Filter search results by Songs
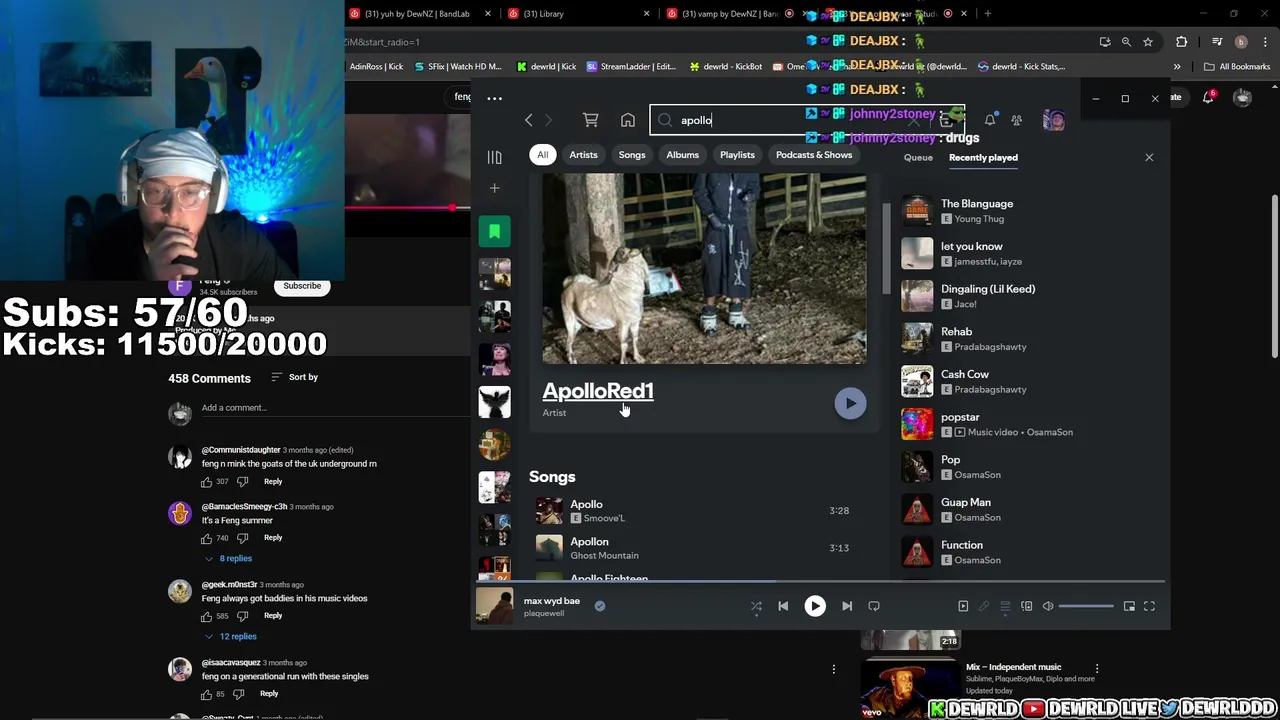 point(632,155)
